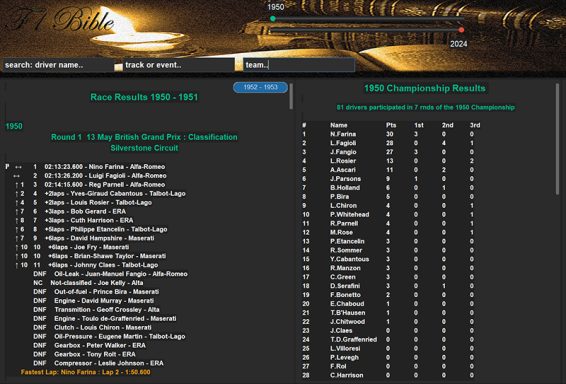Click the up arrow beside Louis Rosier

pyautogui.click(x=17, y=203)
